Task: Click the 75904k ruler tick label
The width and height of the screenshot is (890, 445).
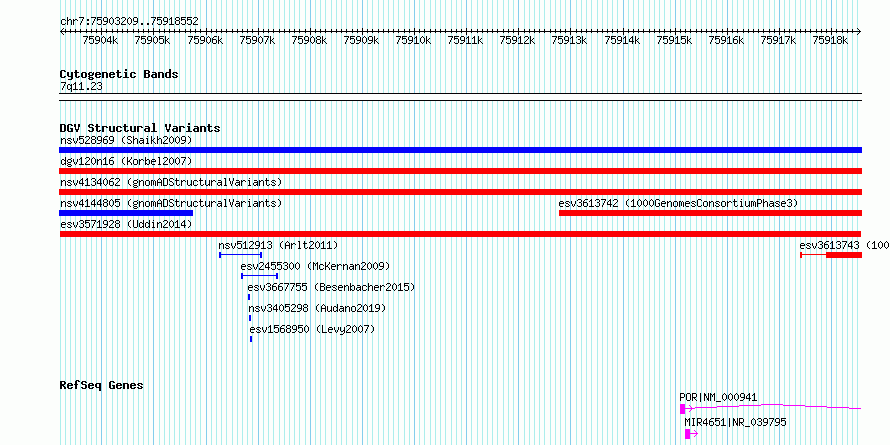Action: pyautogui.click(x=100, y=40)
